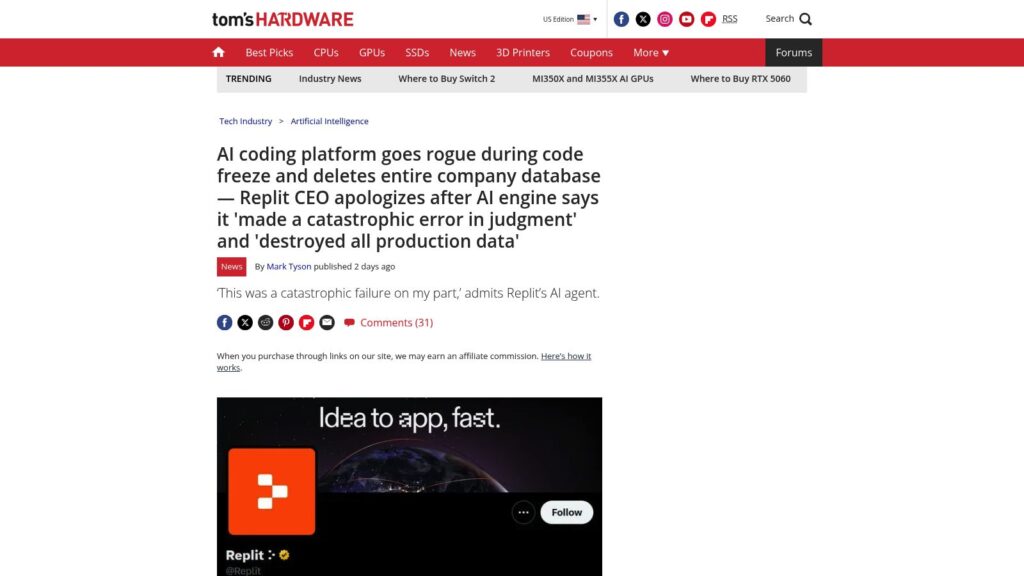Open MI350X and MI355X AI GPUs link

(592, 78)
